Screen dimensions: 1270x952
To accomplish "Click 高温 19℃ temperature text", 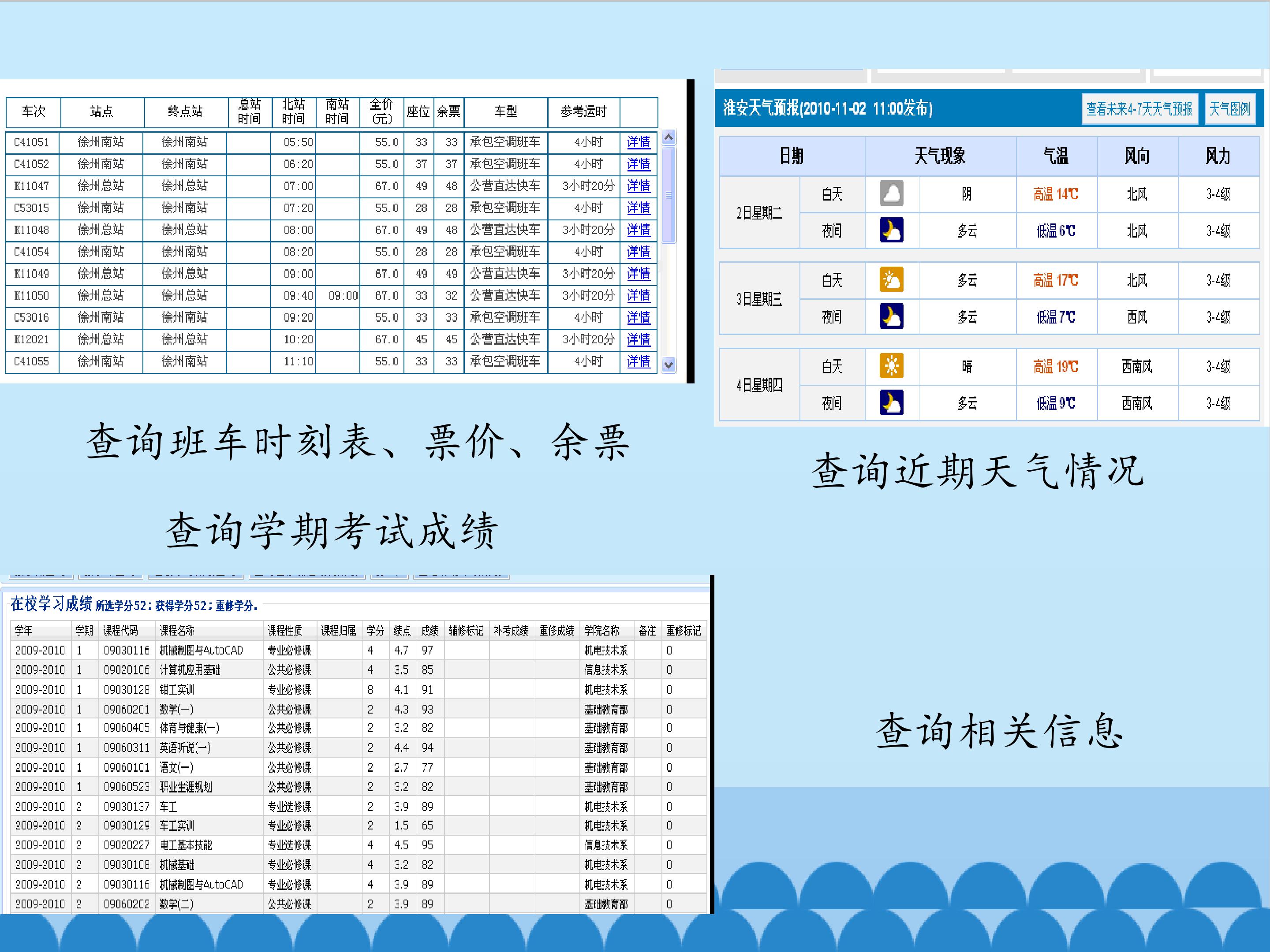I will coord(1056,366).
